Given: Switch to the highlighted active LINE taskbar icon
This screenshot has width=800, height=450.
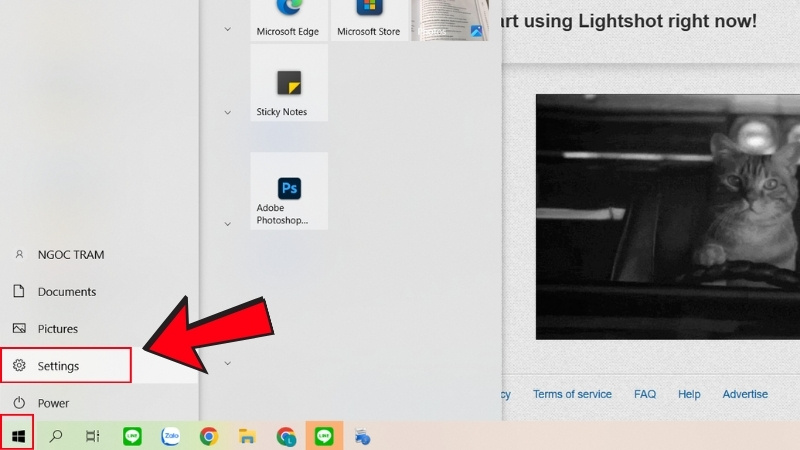Looking at the screenshot, I should pos(324,436).
